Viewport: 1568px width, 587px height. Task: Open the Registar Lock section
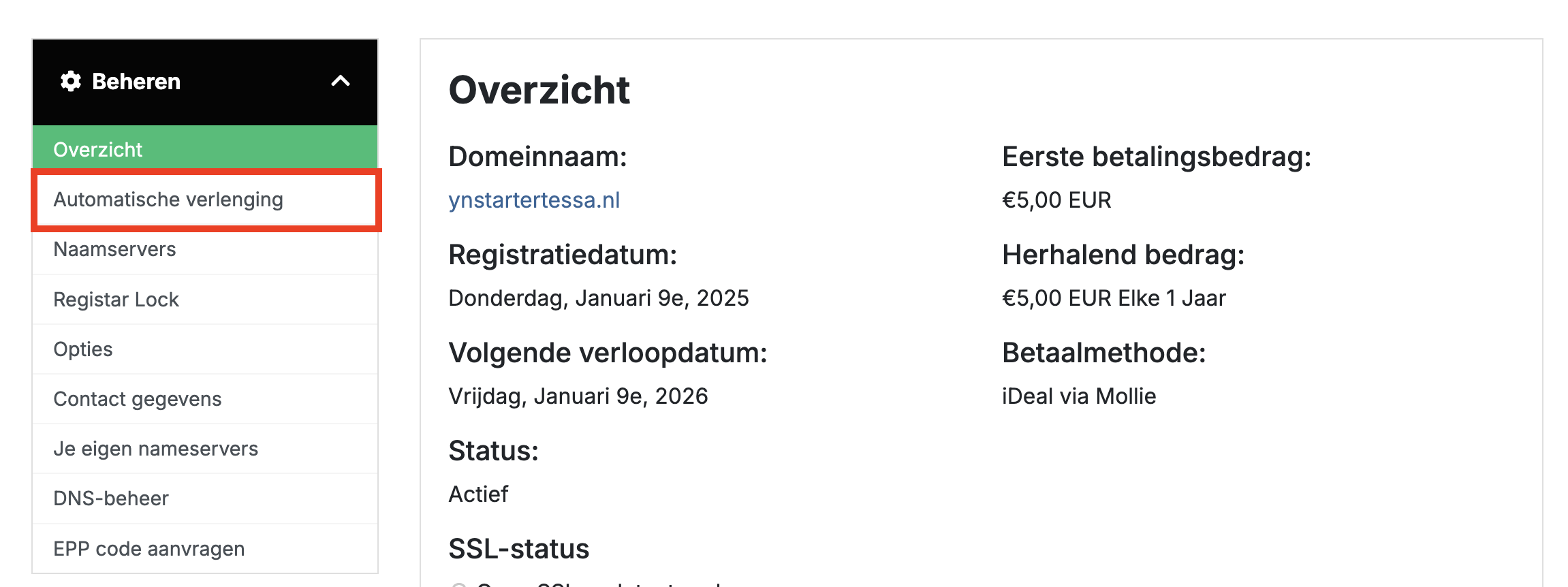[116, 300]
